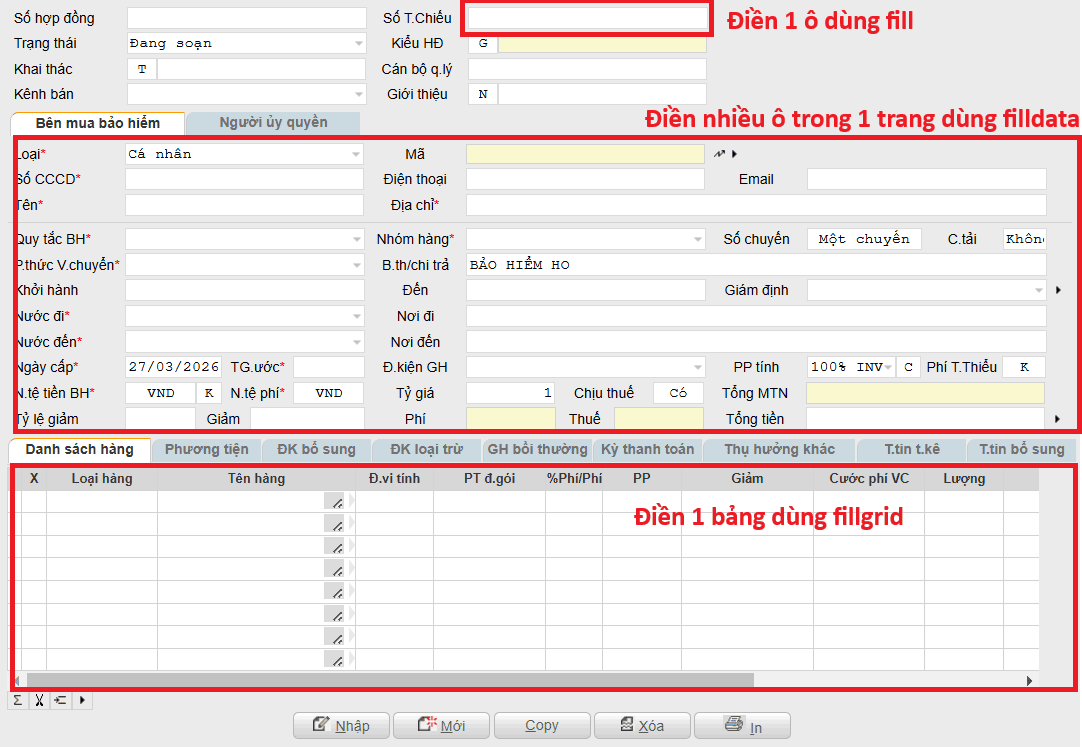
Task: Switch to the ĐK bổ sung tab
Action: coord(316,450)
